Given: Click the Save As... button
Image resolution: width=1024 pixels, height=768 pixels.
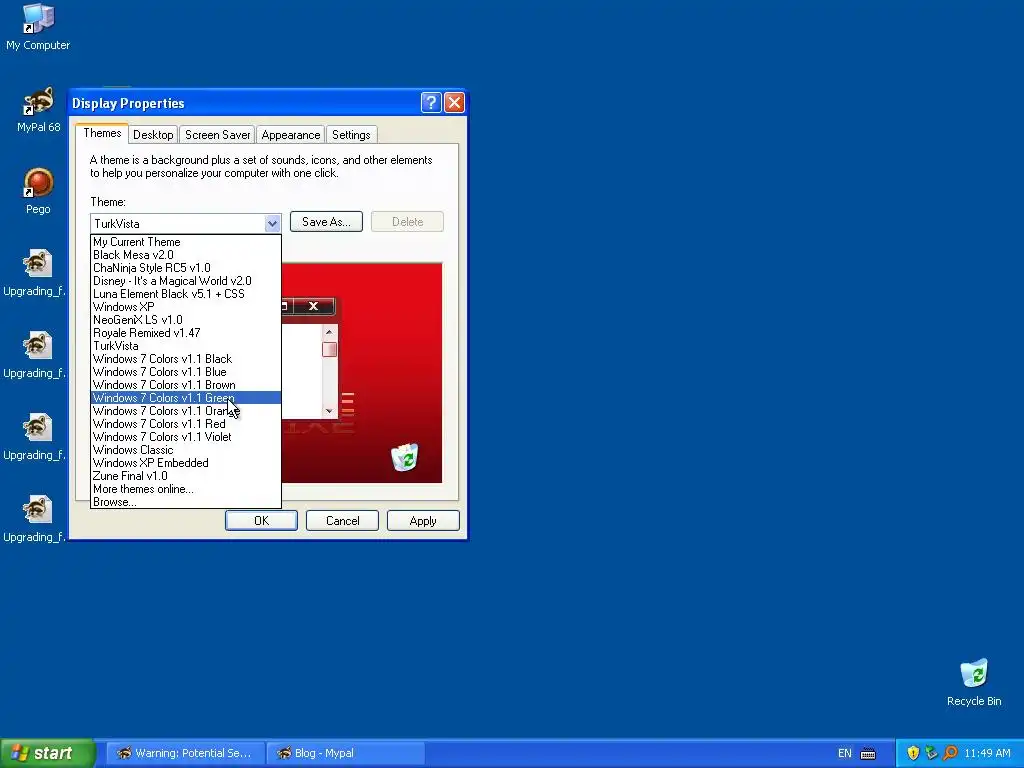Looking at the screenshot, I should (326, 222).
